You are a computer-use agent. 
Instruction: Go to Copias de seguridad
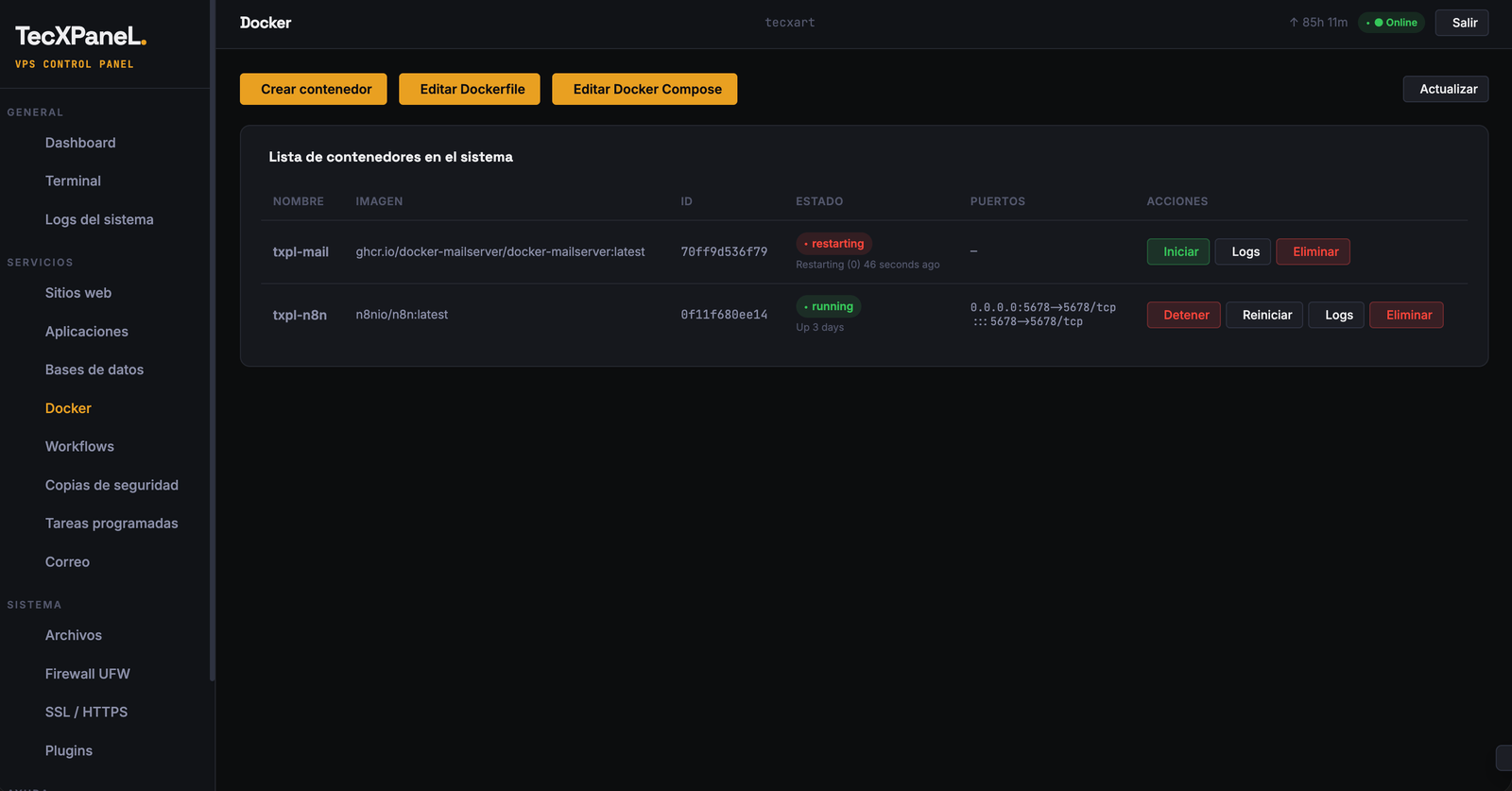(112, 485)
